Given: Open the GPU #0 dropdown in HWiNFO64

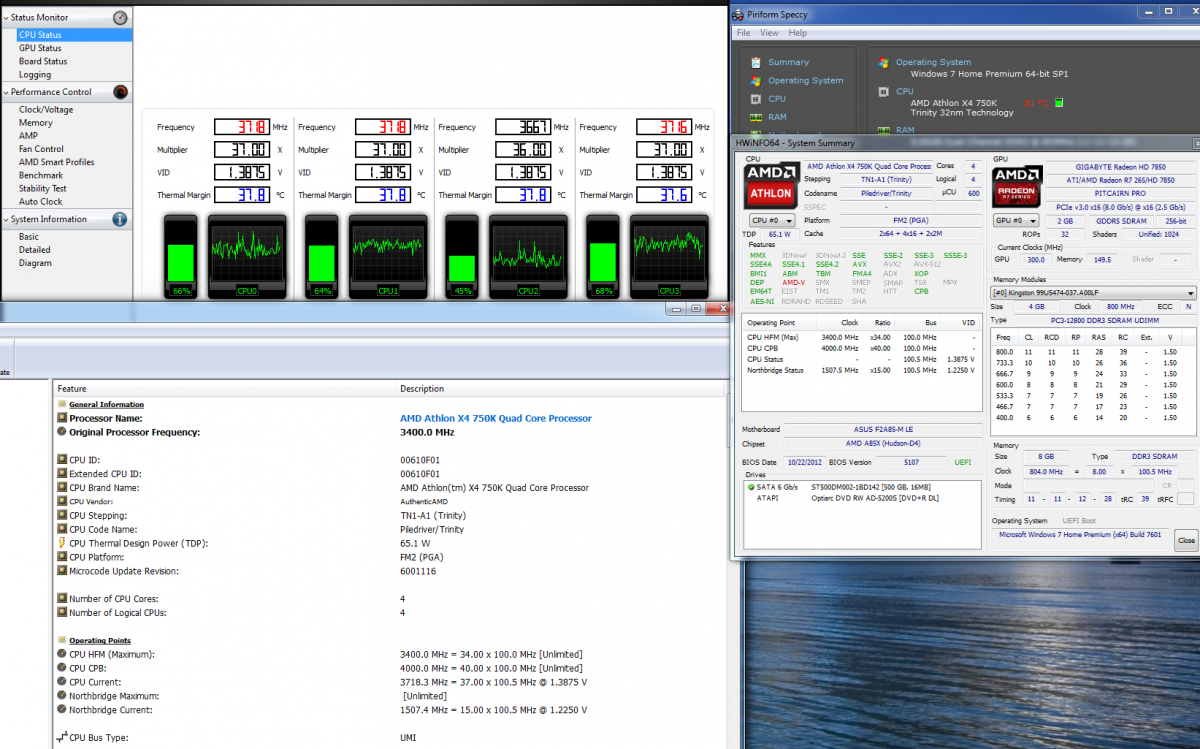Looking at the screenshot, I should 1016,220.
